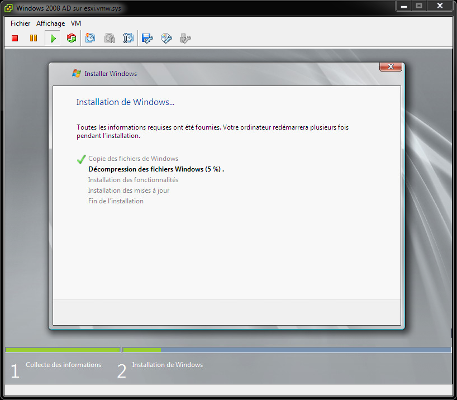Click the greyed USB device connection icon
Image resolution: width=457 pixels, height=400 pixels.
coord(185,38)
